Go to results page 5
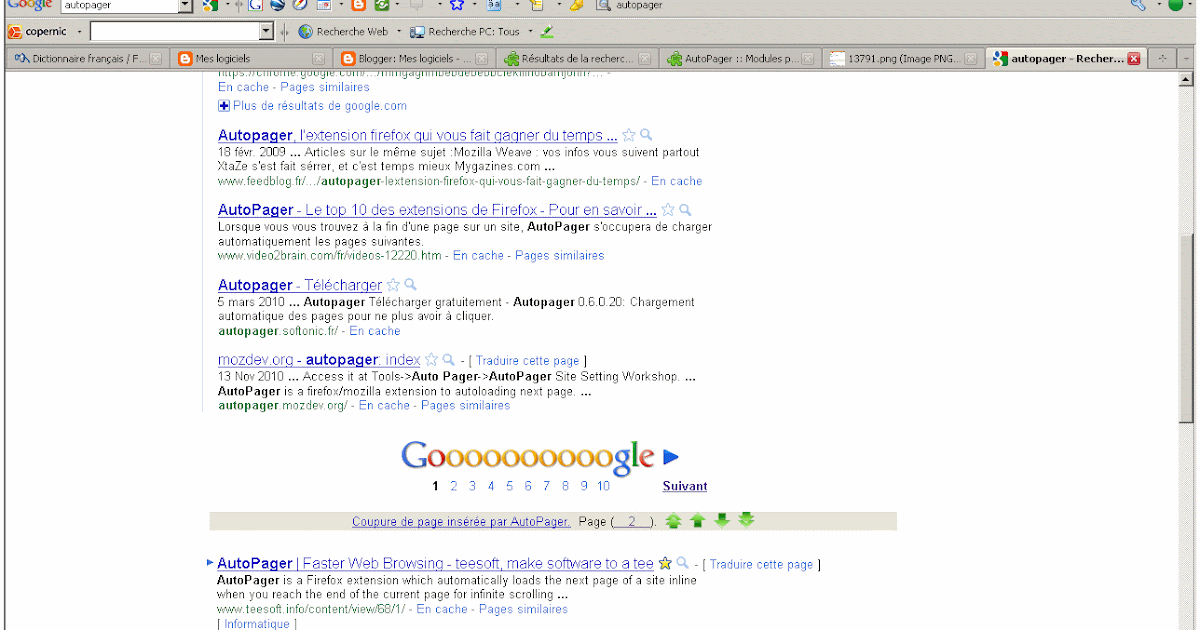Screen dimensions: 1200x630 coord(509,486)
